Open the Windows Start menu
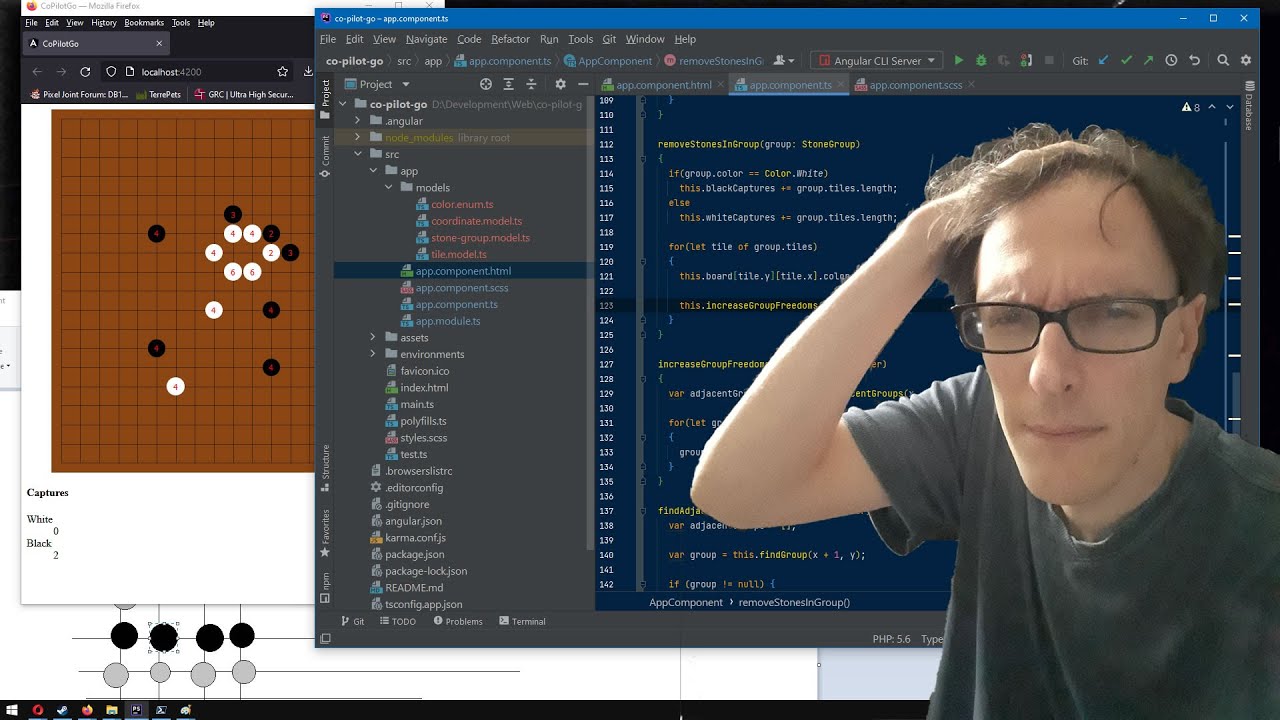The width and height of the screenshot is (1280, 720). click(x=12, y=710)
